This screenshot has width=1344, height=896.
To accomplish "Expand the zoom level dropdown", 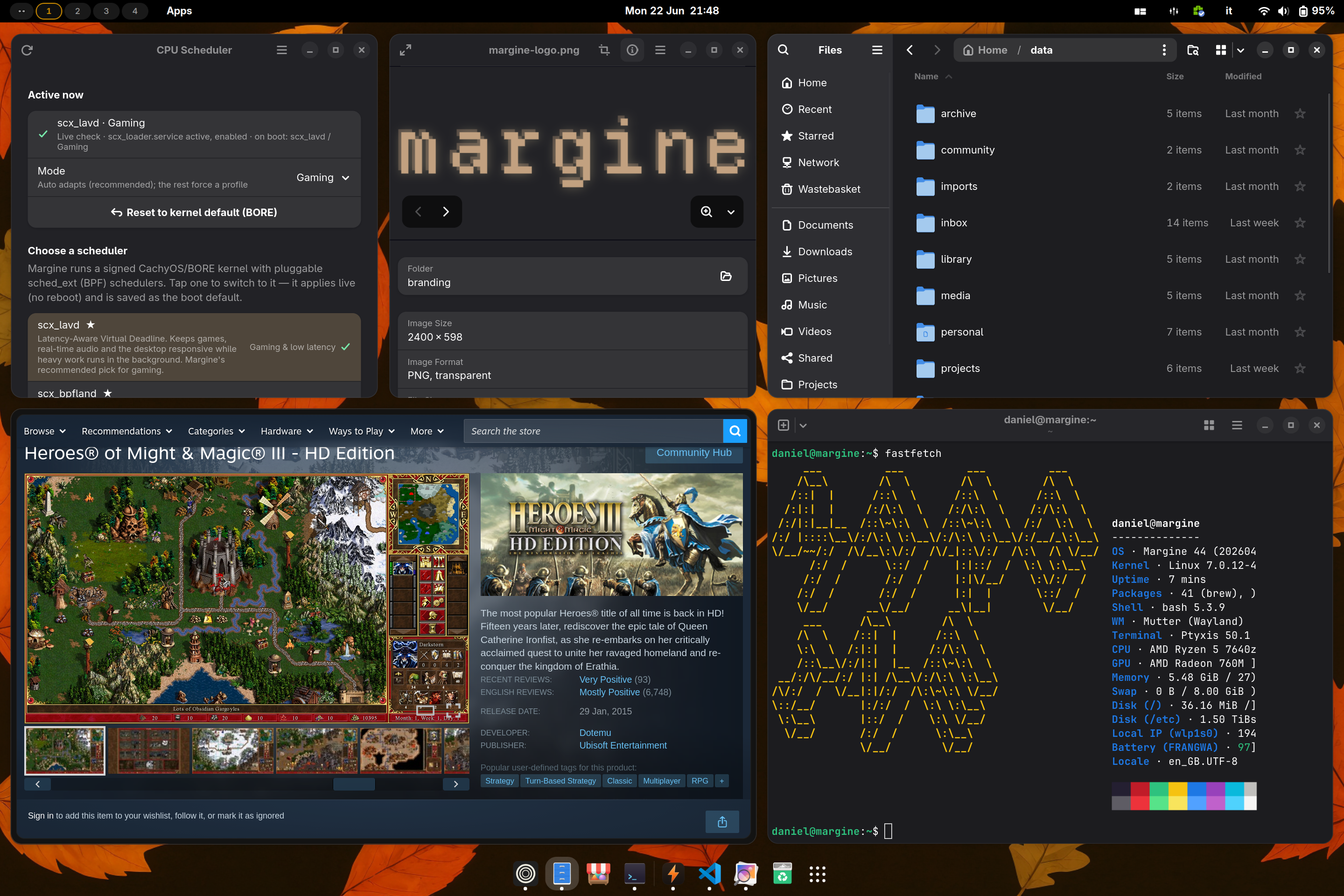I will (x=731, y=212).
